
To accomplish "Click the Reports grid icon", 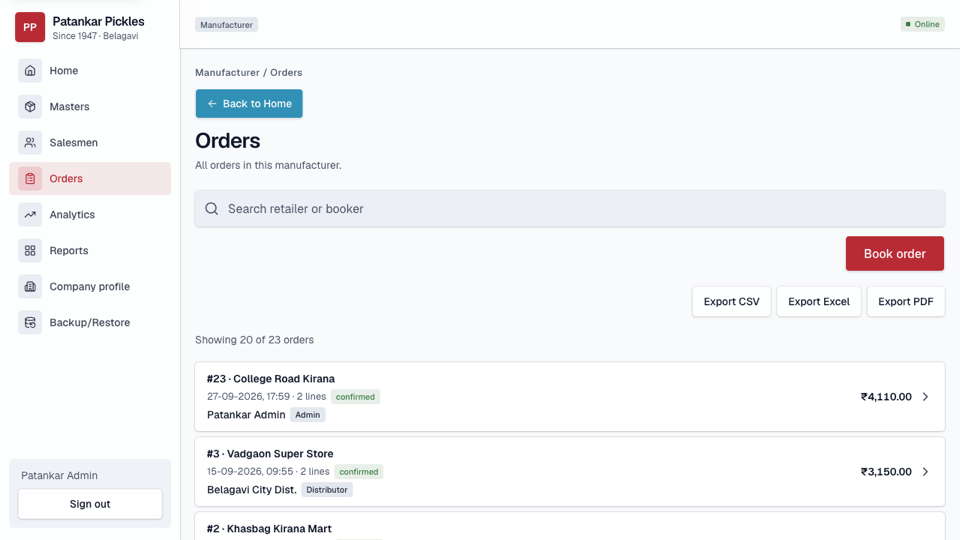I will coord(30,250).
